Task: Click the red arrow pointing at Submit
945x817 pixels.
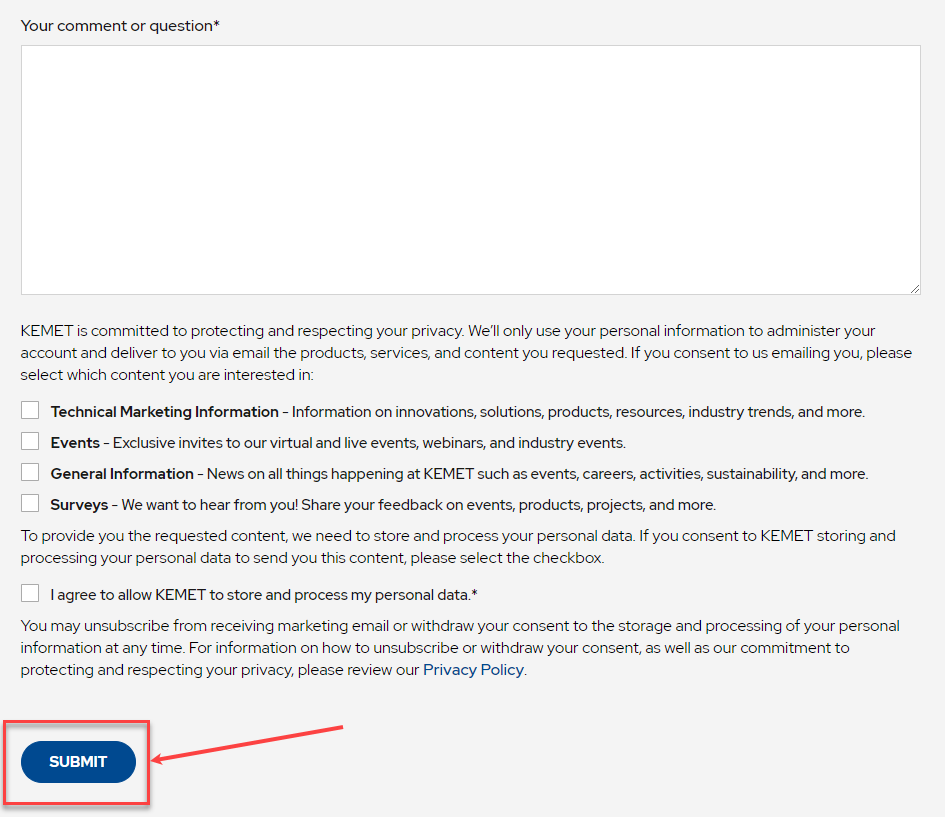Action: (x=247, y=744)
